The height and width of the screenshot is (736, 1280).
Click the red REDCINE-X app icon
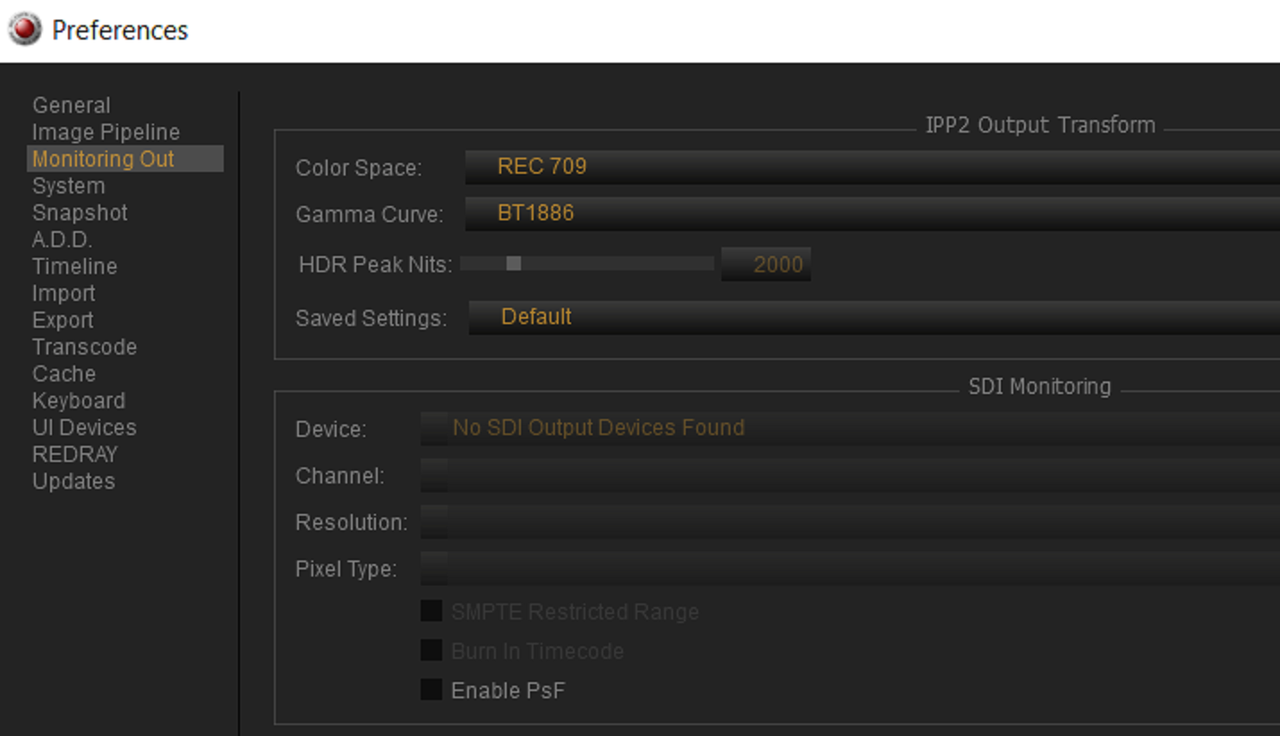[x=25, y=29]
